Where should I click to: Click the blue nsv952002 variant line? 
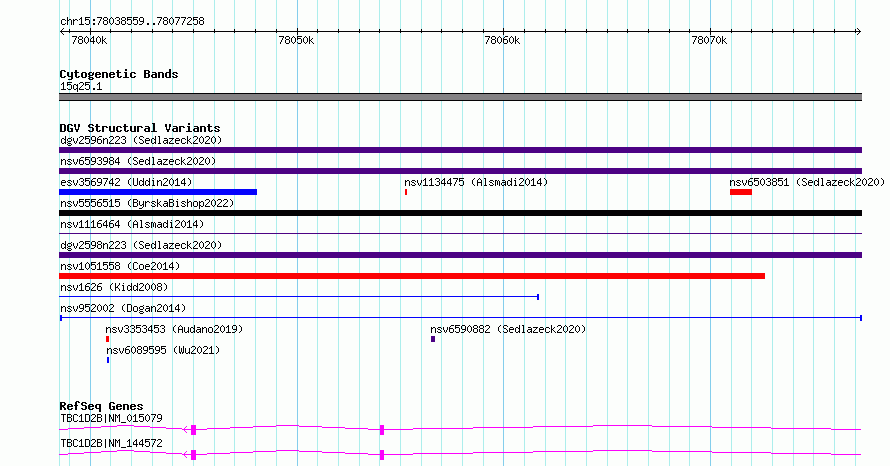[460, 318]
